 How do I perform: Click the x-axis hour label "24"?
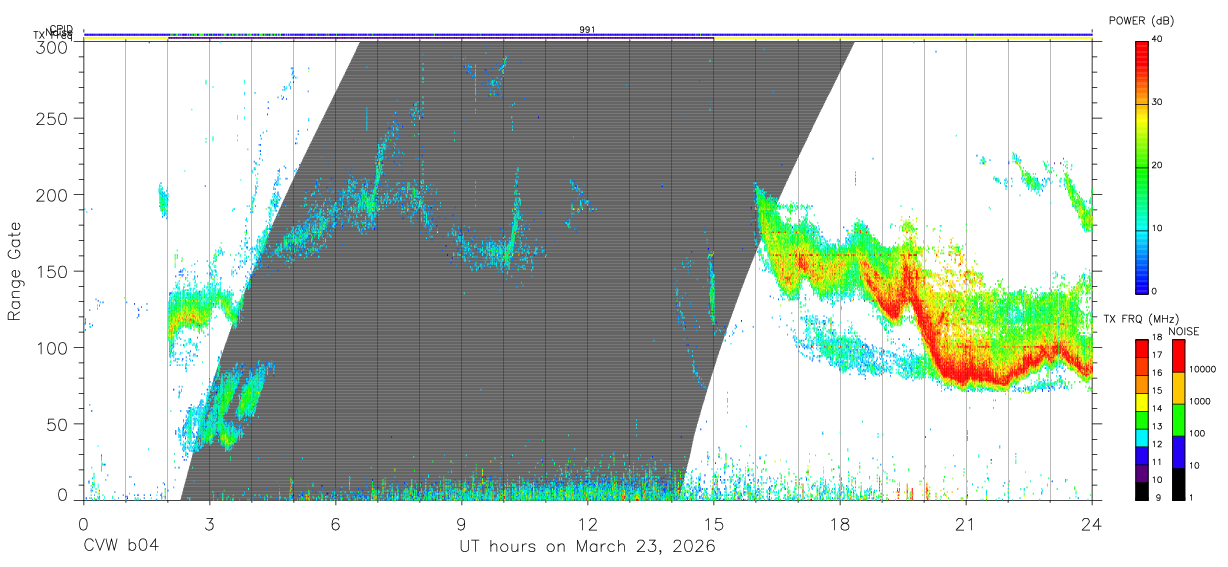coord(1091,523)
